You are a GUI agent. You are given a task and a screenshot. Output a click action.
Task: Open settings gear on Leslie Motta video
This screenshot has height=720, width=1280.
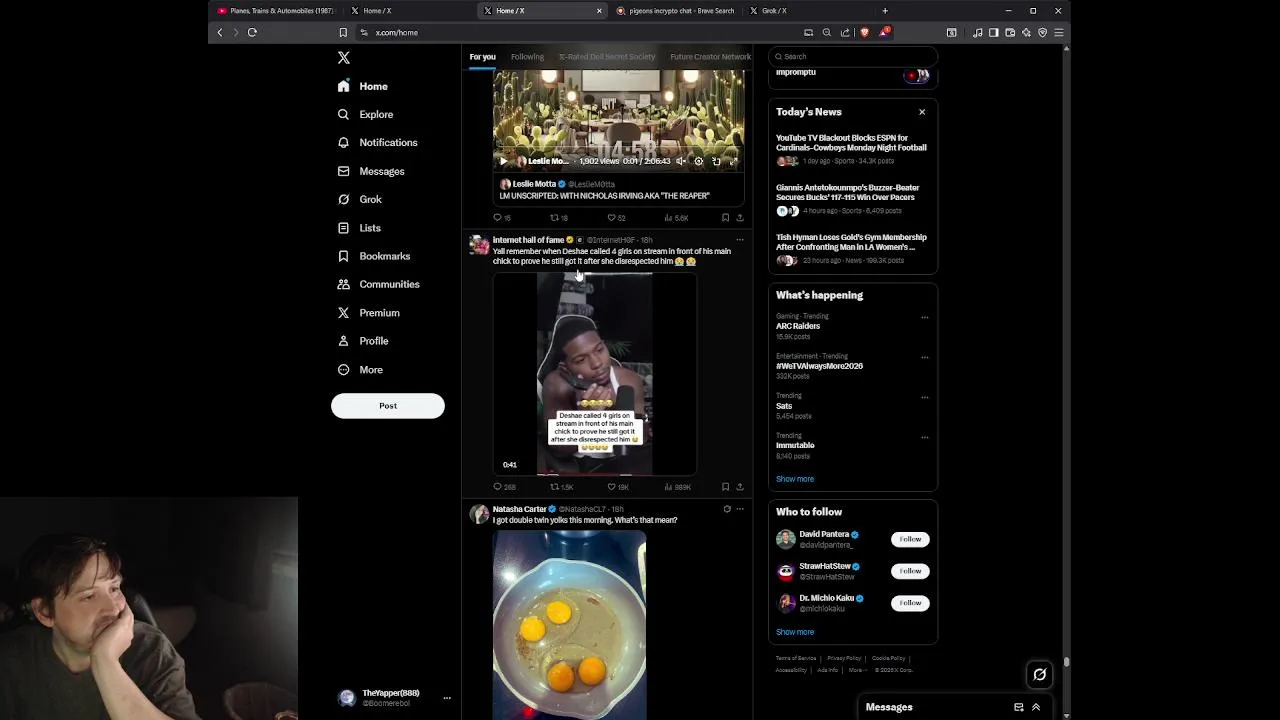coord(698,161)
